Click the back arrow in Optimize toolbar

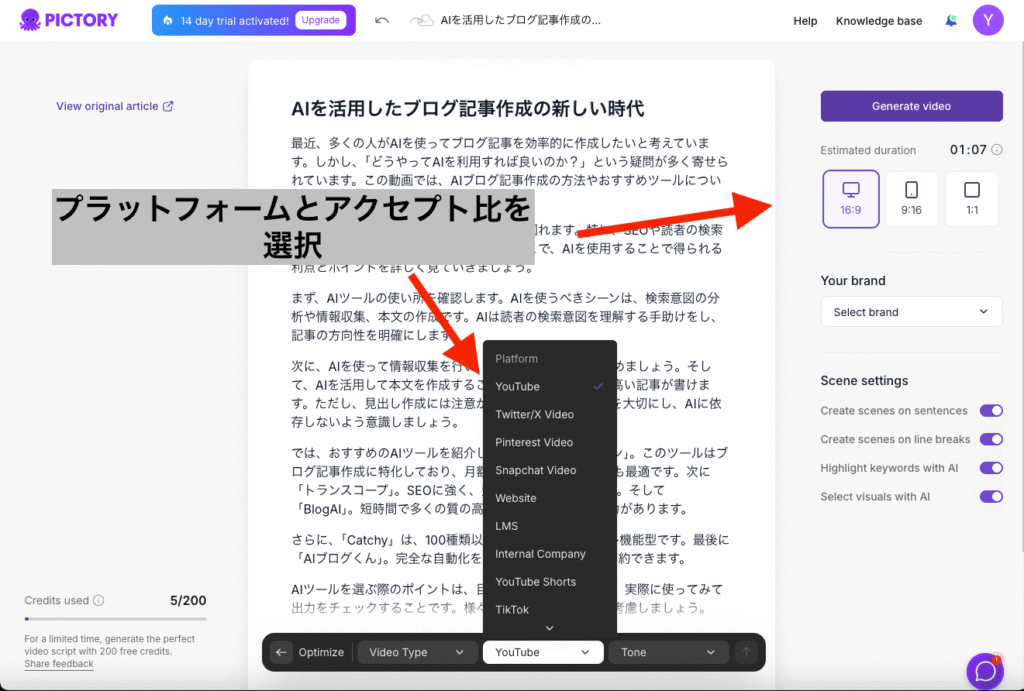[x=281, y=652]
